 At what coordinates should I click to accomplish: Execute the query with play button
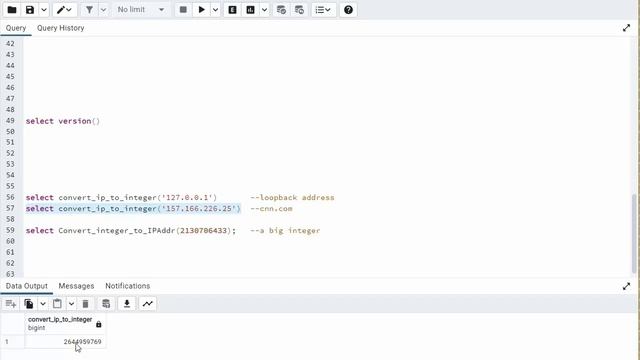pyautogui.click(x=201, y=10)
